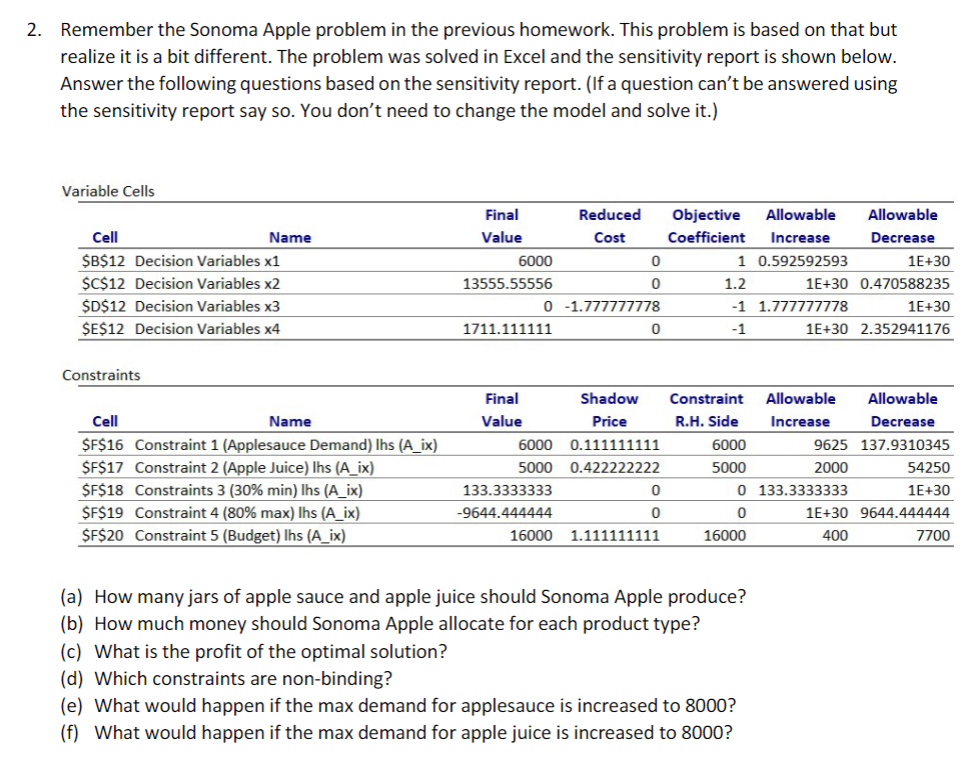Select the Allowable Decrease column header
The height and width of the screenshot is (758, 979).
903,225
